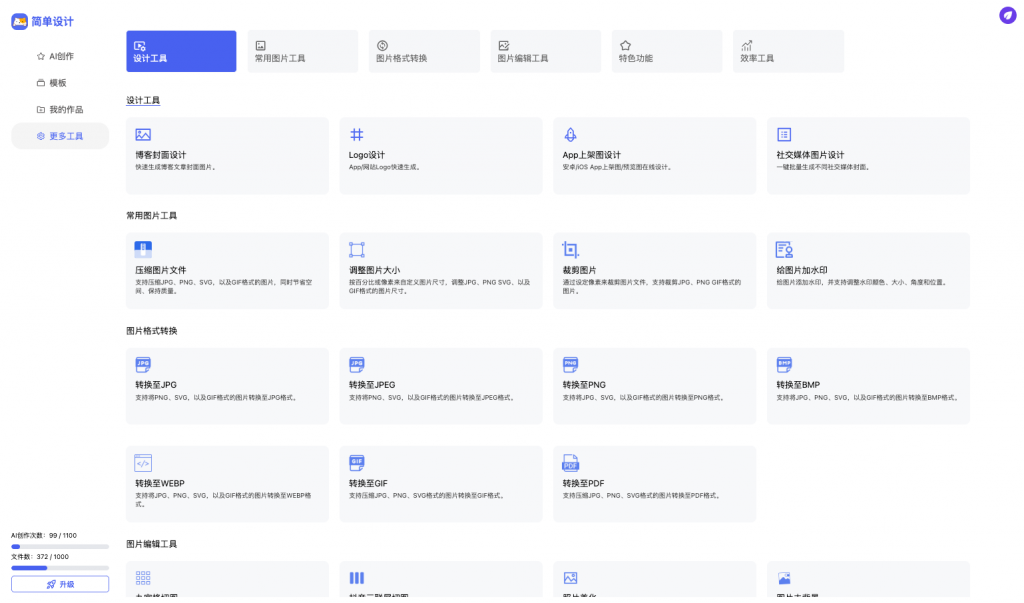
Task: Open the 转换至WEBP tool title
Action: (x=160, y=483)
